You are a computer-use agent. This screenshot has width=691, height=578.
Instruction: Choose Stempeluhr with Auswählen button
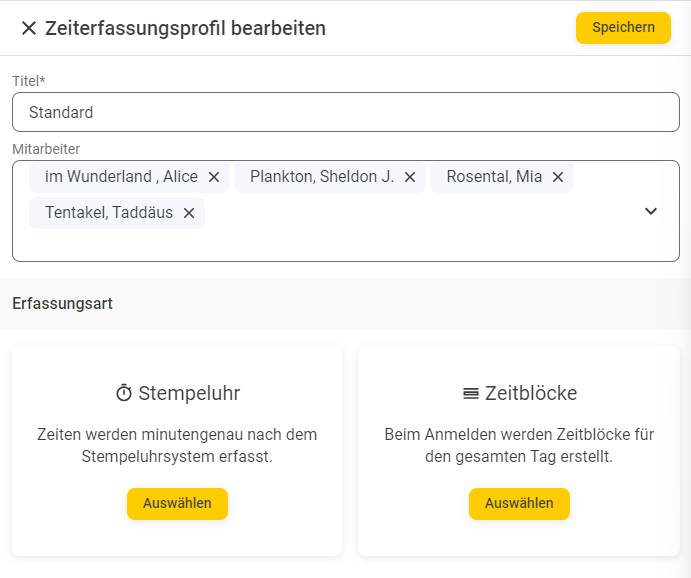click(x=177, y=504)
